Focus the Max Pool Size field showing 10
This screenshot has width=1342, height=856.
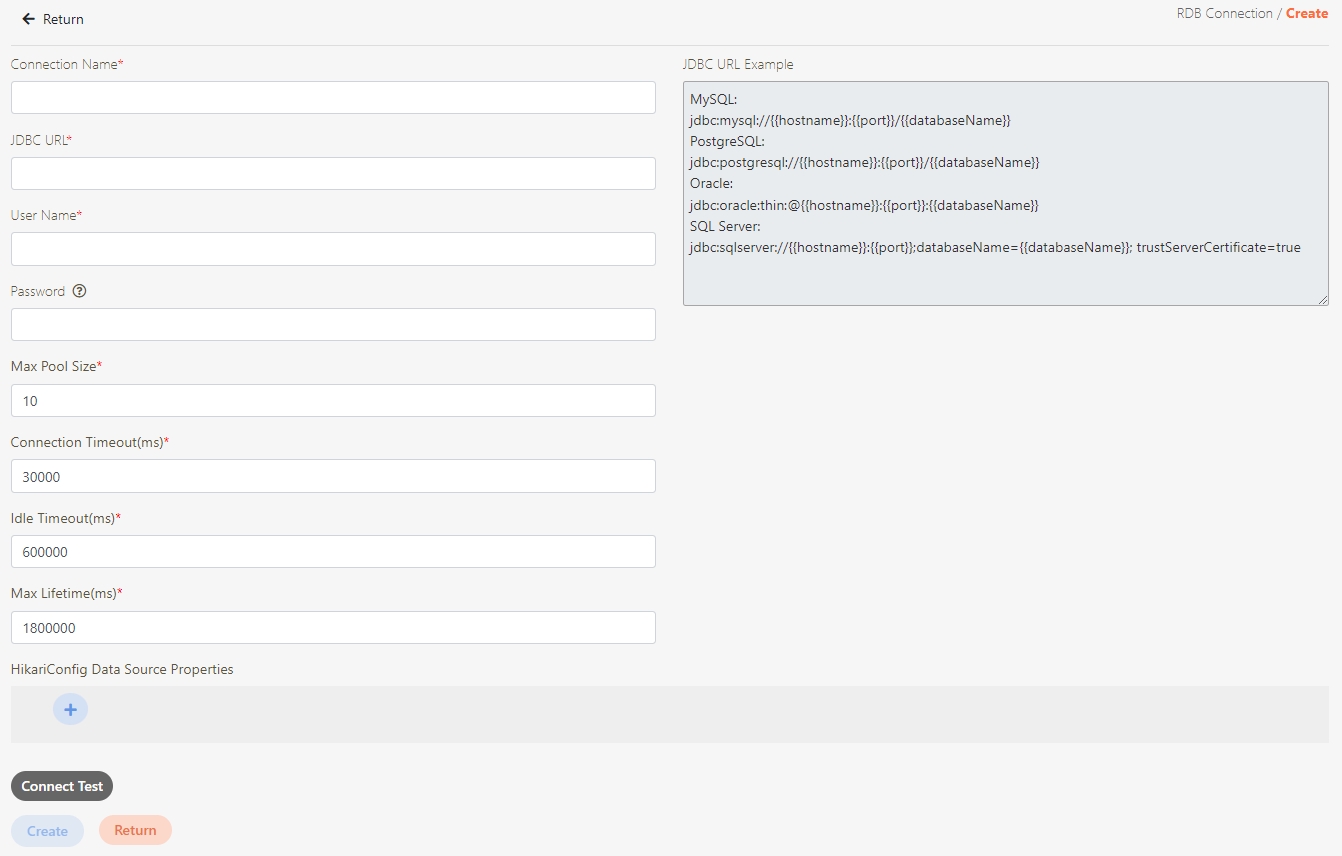pos(333,400)
